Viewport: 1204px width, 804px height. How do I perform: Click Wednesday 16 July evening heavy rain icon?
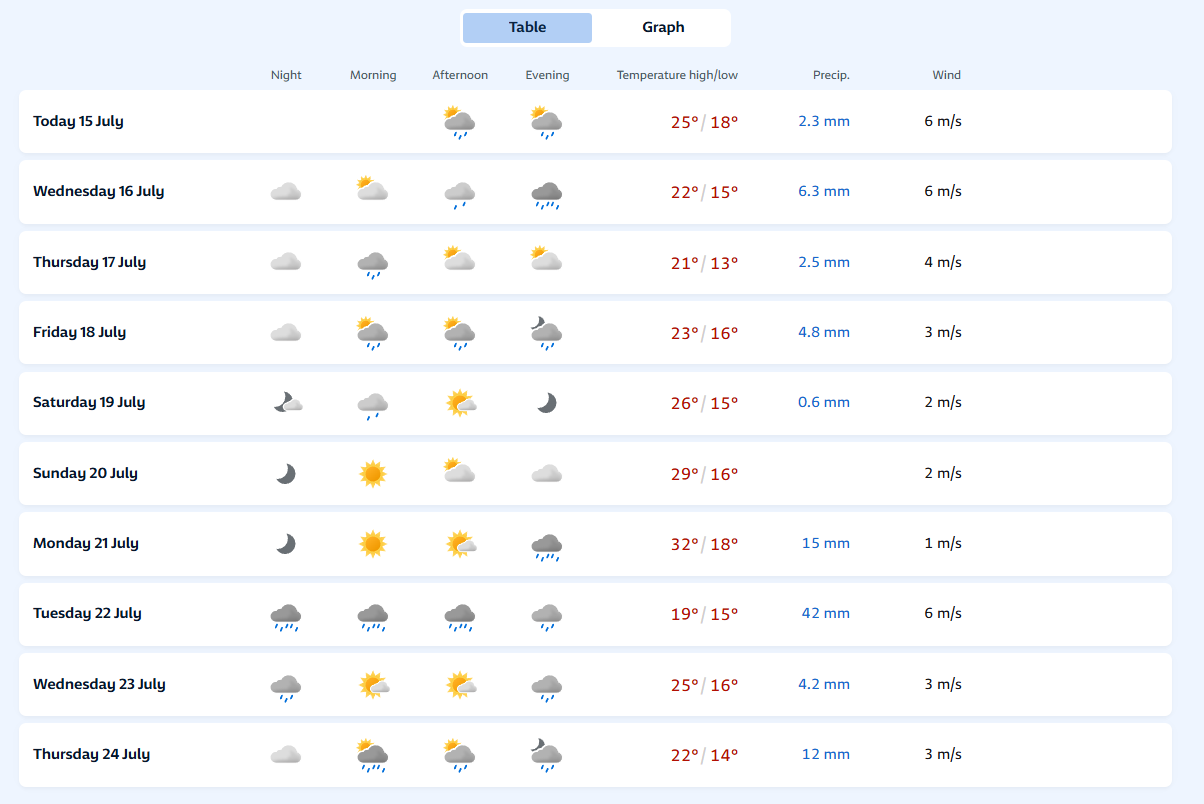[546, 193]
